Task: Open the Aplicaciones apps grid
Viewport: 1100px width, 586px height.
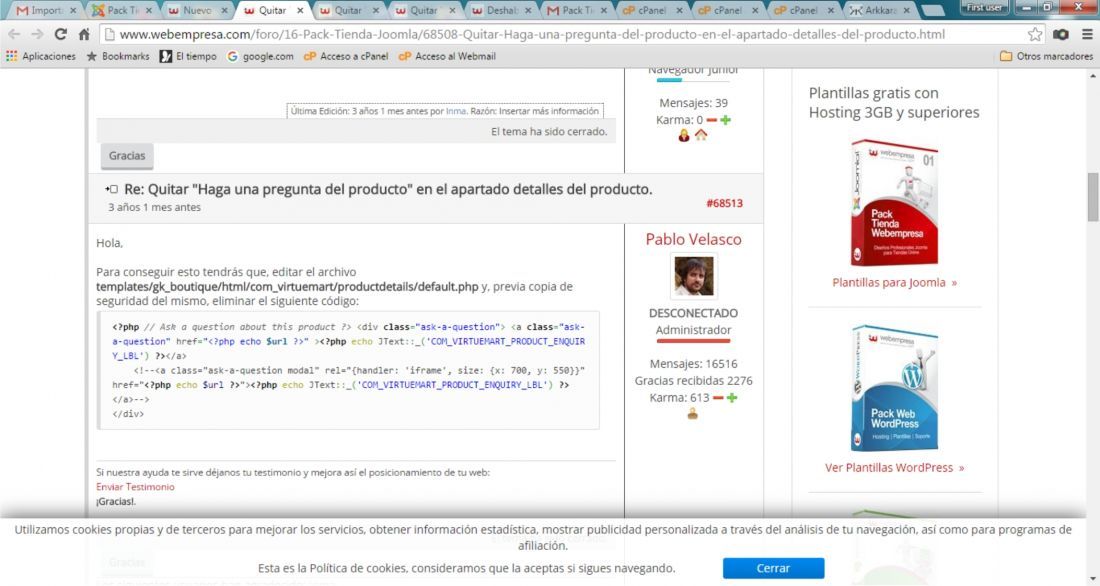Action: point(41,56)
